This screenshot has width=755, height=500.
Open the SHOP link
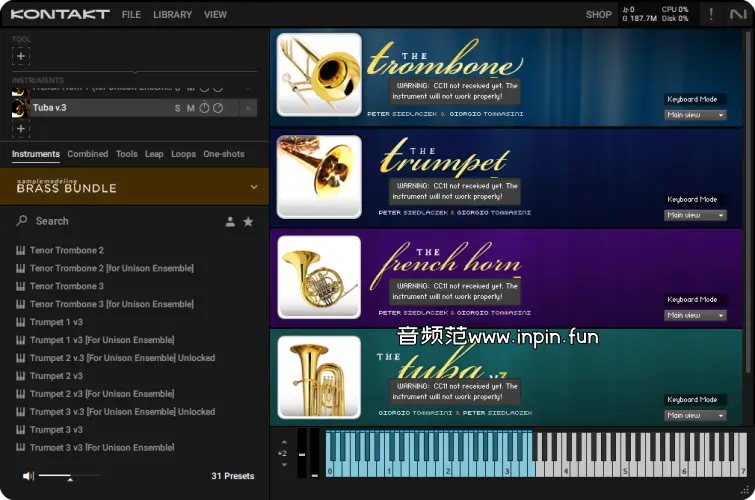[598, 15]
